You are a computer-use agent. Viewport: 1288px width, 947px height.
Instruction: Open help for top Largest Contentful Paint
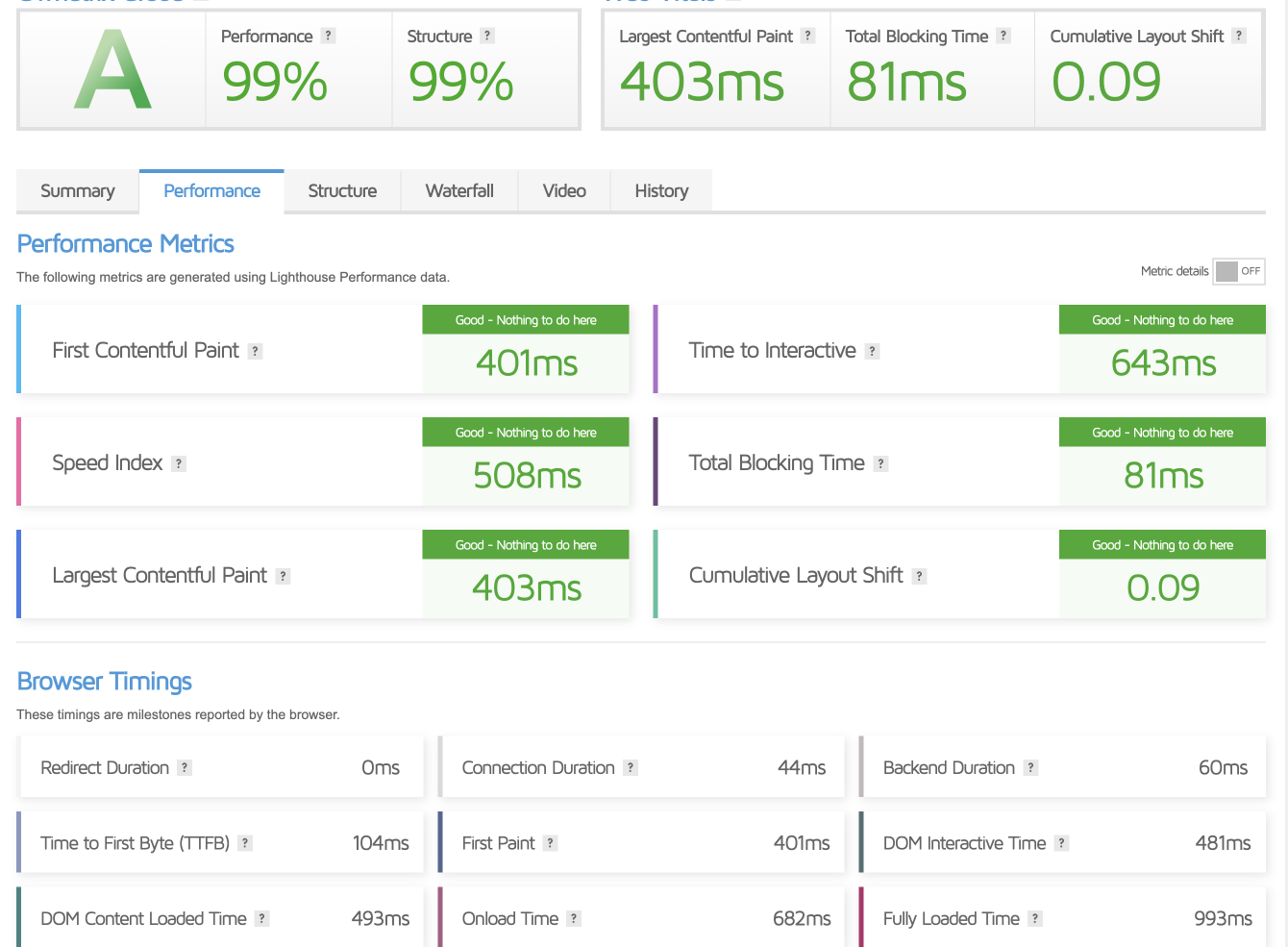(x=808, y=36)
